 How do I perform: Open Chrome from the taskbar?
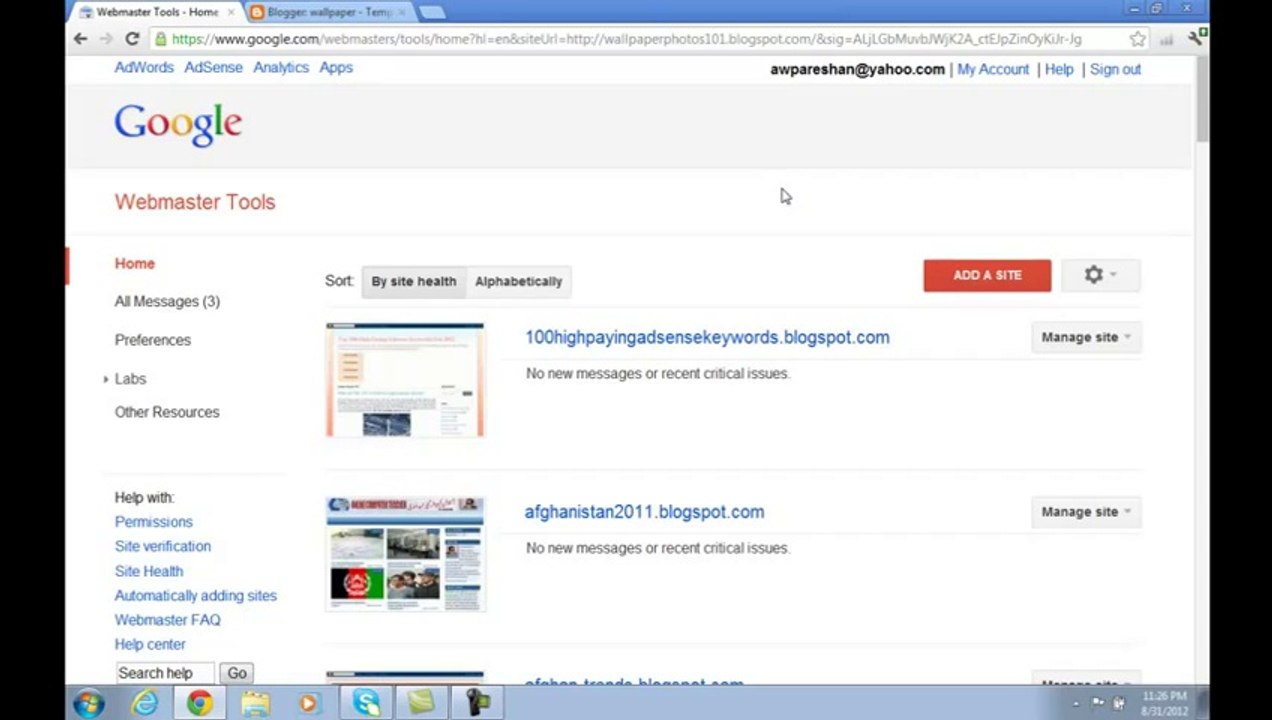[x=200, y=703]
